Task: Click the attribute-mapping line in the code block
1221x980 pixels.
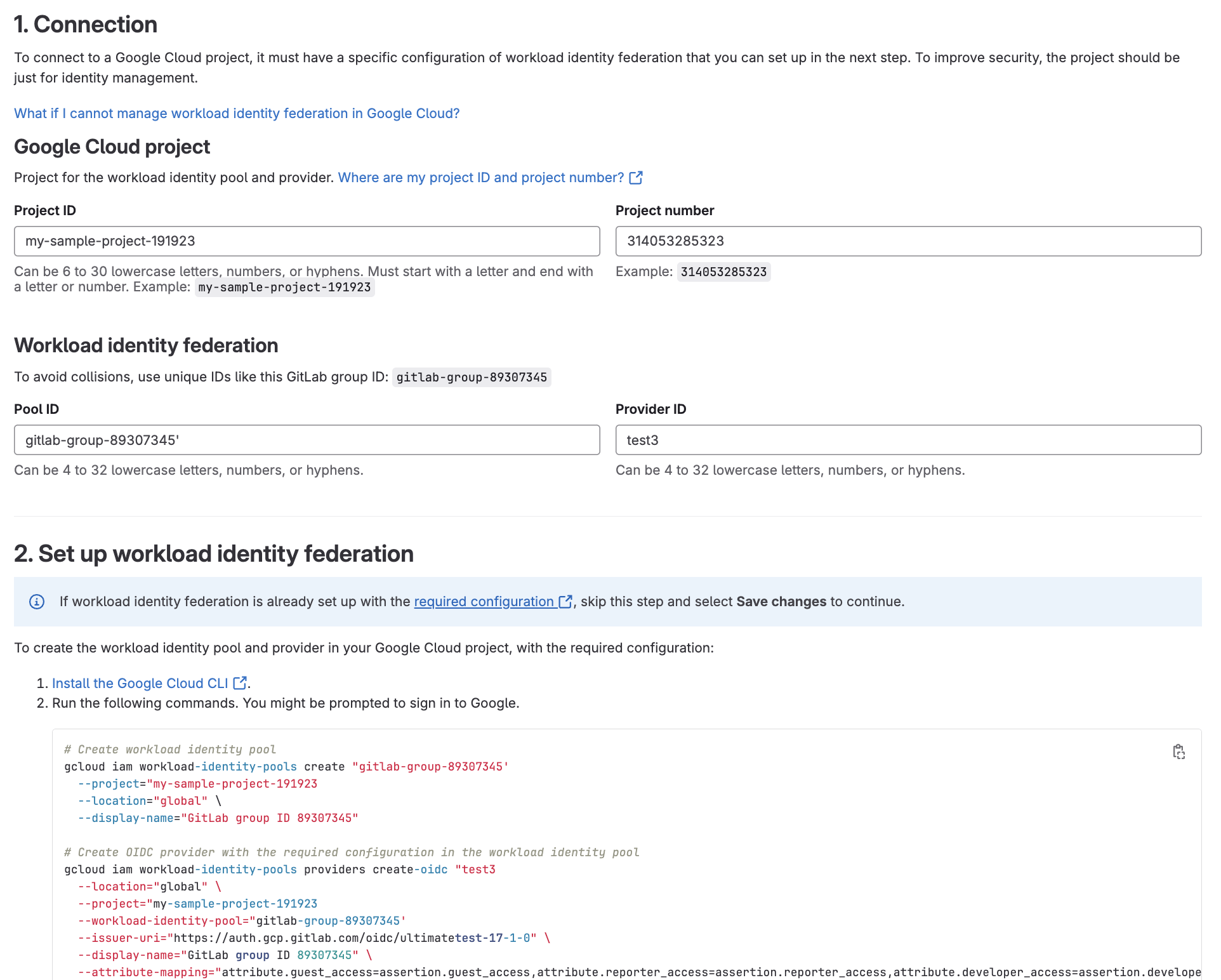Action: tap(635, 972)
